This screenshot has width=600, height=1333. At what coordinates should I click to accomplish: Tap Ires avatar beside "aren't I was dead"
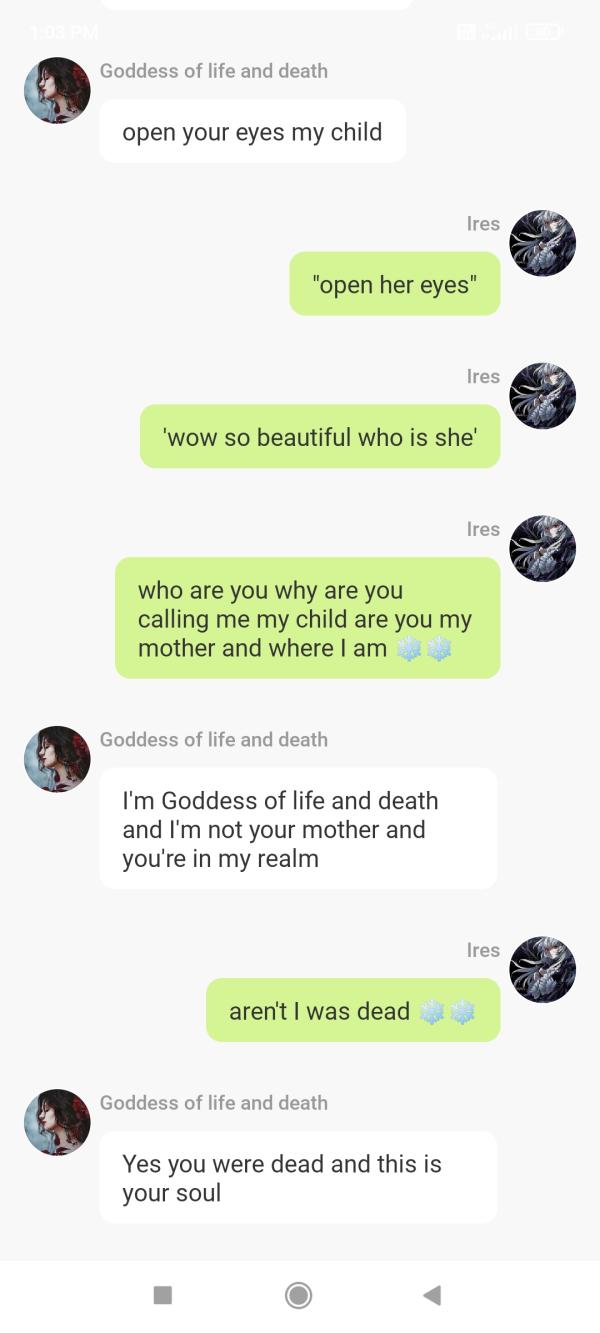click(543, 970)
